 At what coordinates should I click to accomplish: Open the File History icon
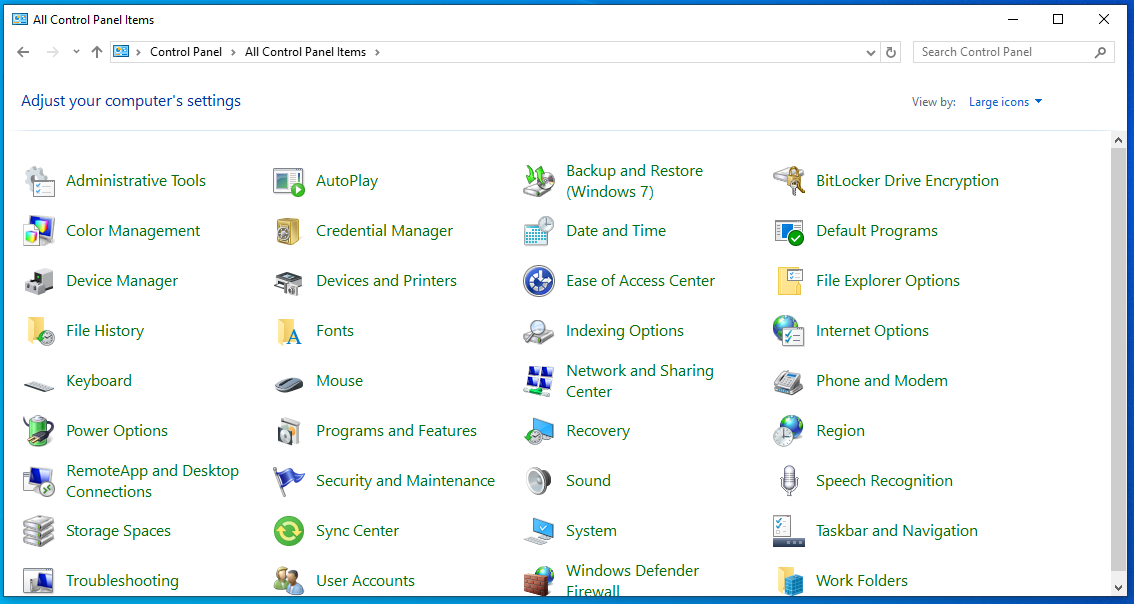click(x=39, y=331)
